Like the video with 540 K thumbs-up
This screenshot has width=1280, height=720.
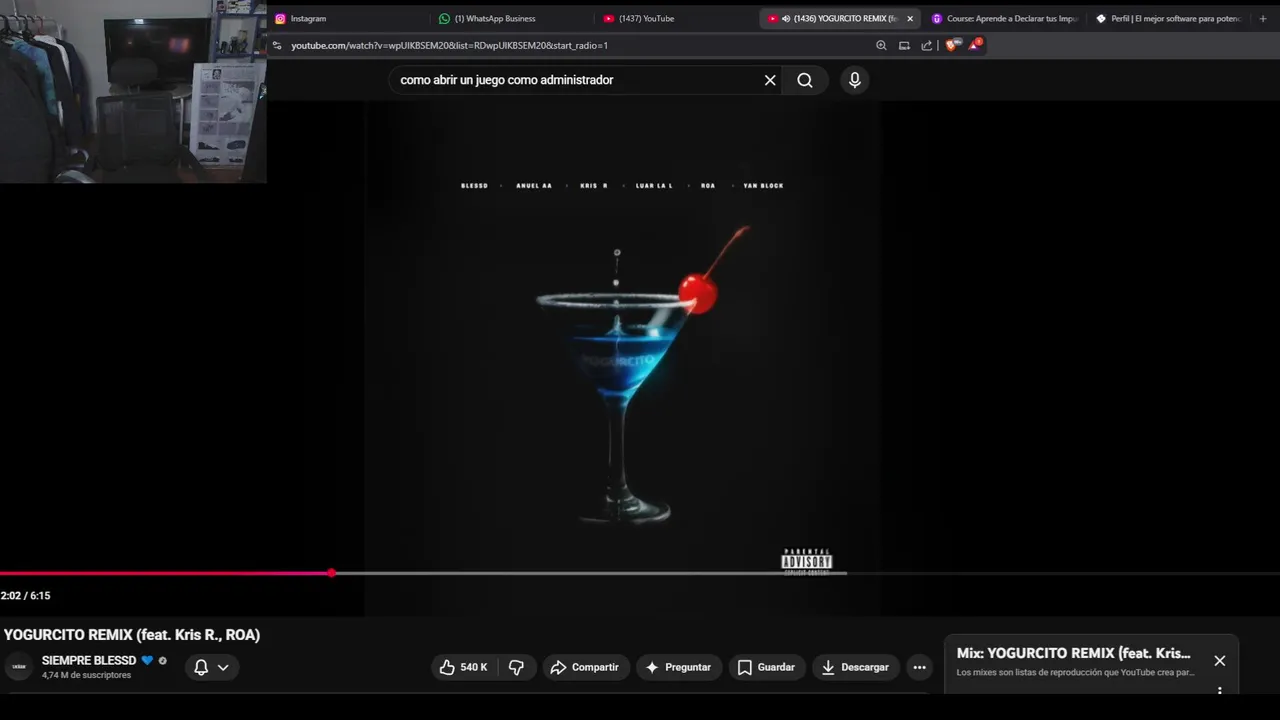[463, 667]
